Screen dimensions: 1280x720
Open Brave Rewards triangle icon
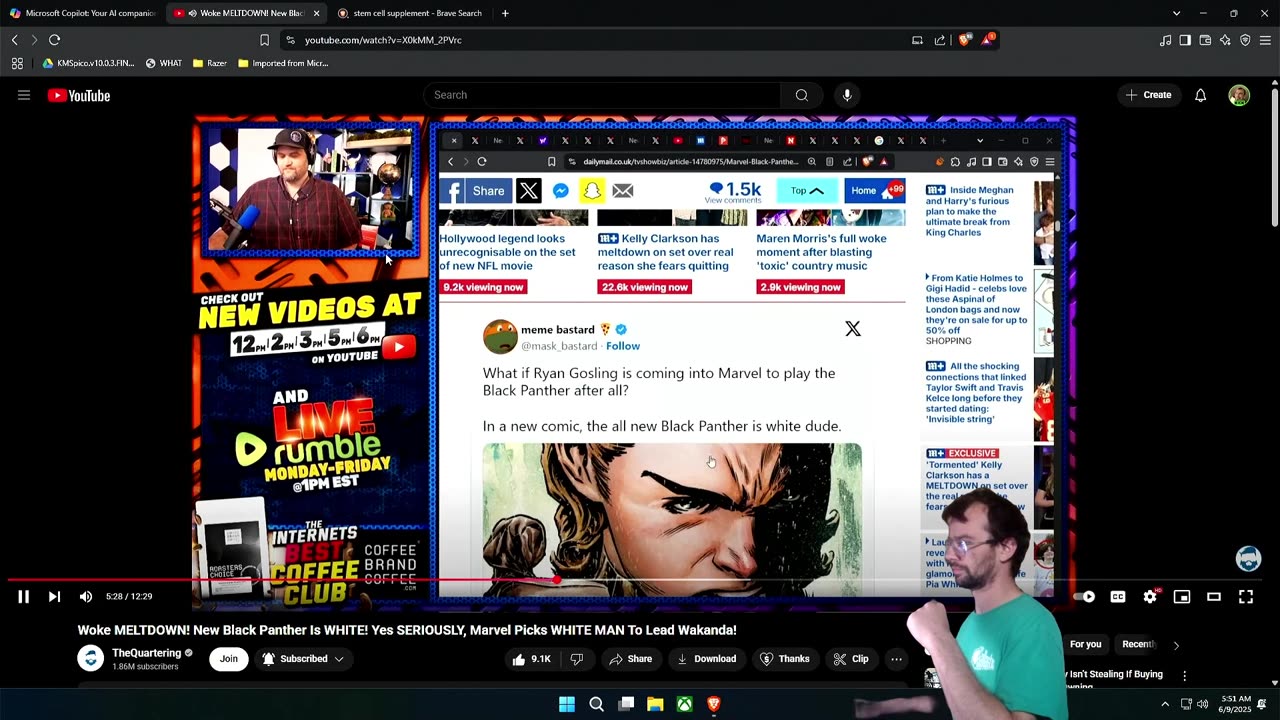[x=988, y=40]
